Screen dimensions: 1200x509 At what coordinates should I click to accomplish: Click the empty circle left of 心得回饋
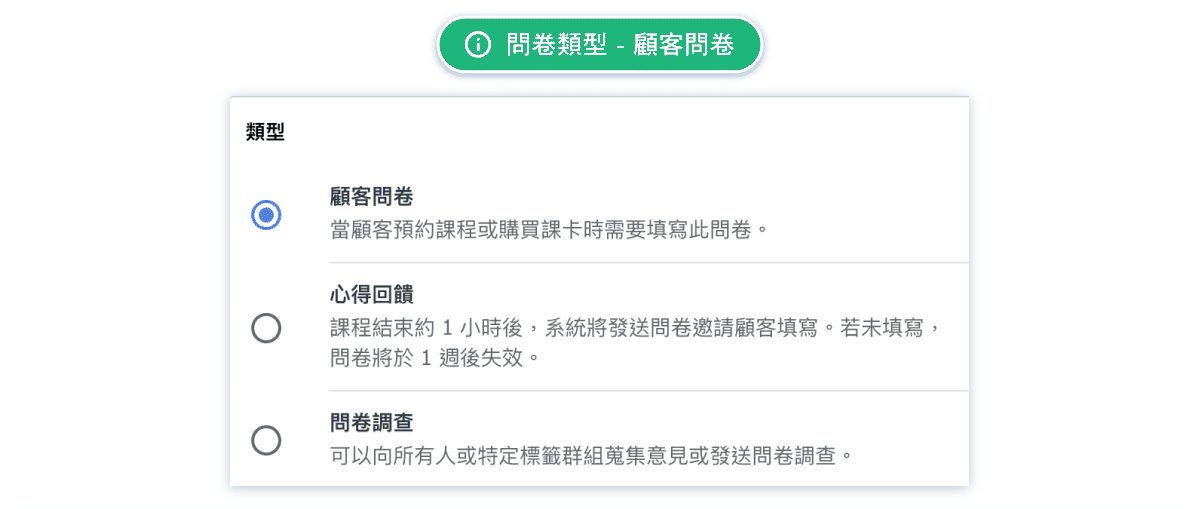pos(266,328)
